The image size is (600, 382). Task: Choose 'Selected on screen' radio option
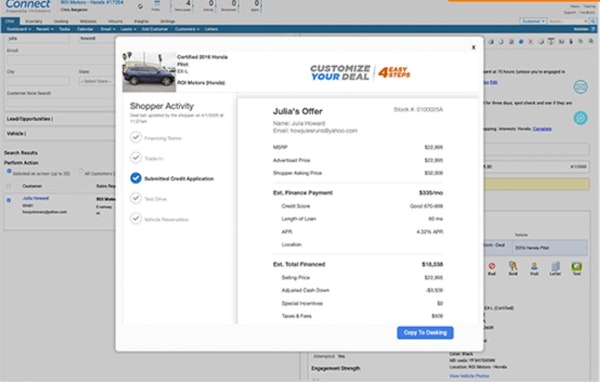click(9, 171)
